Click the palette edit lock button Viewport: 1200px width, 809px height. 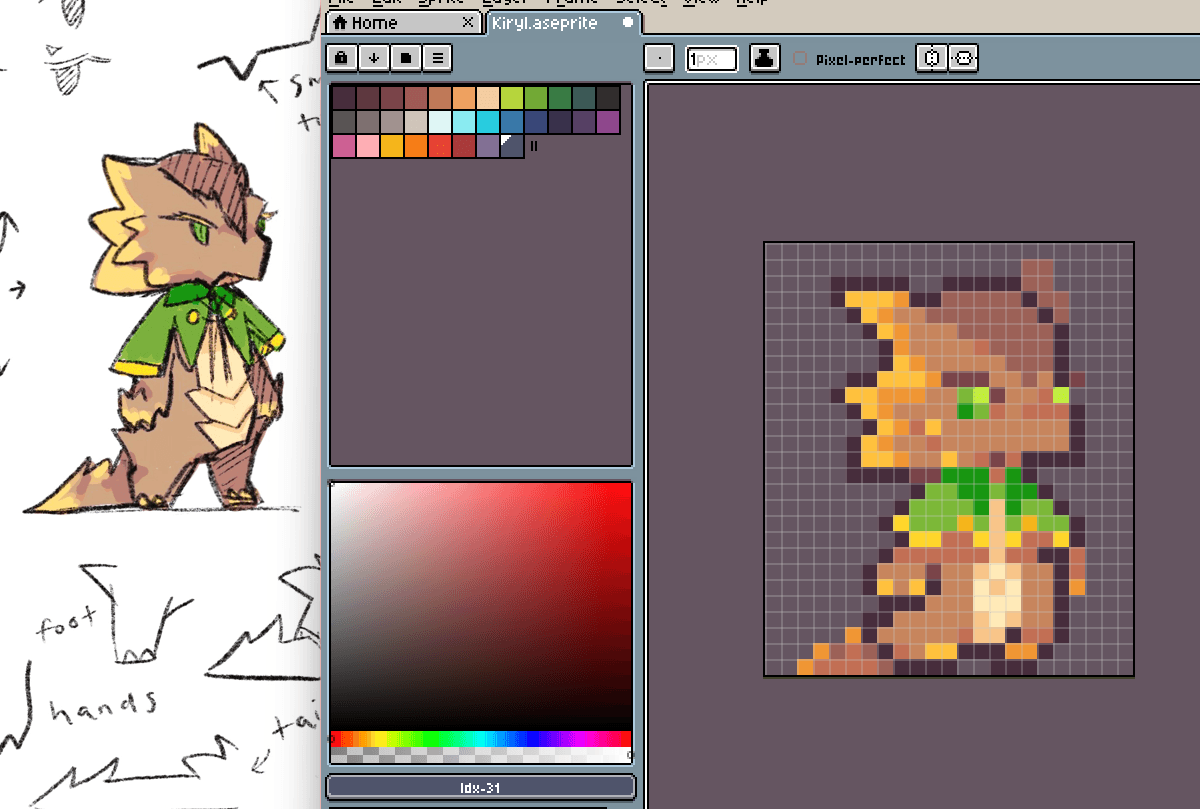(342, 57)
